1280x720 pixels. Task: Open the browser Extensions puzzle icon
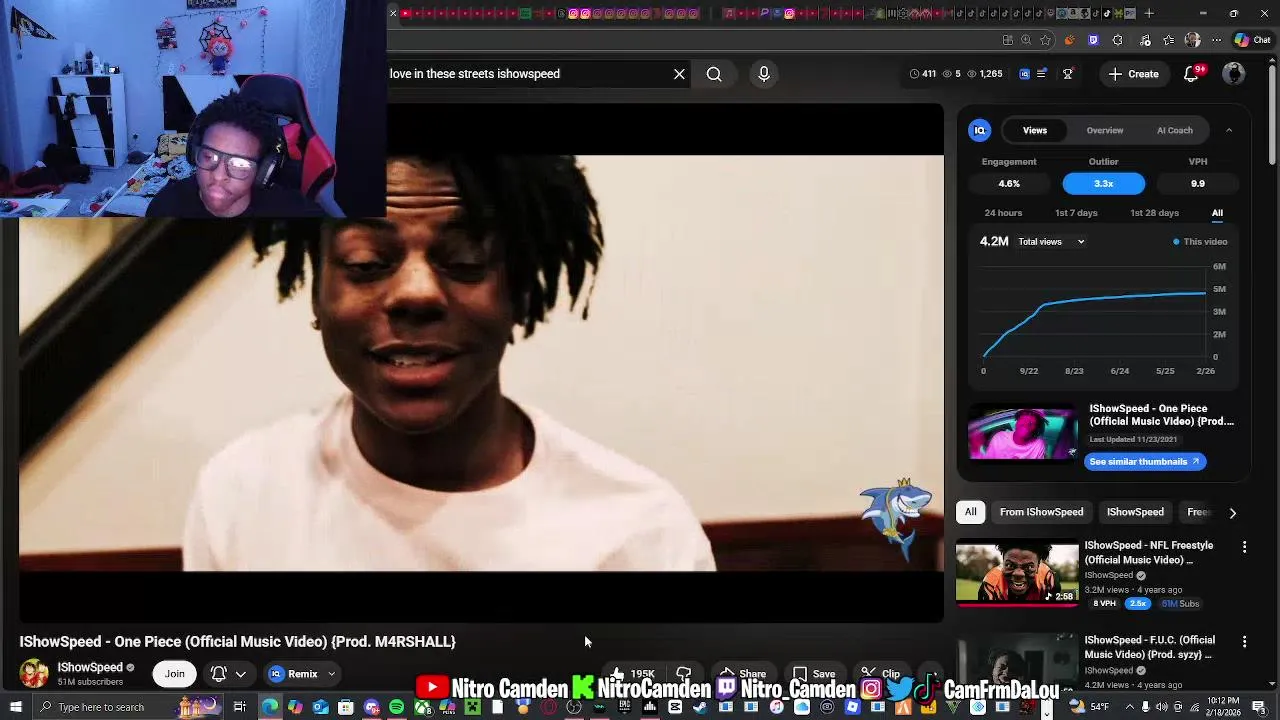coord(1117,40)
